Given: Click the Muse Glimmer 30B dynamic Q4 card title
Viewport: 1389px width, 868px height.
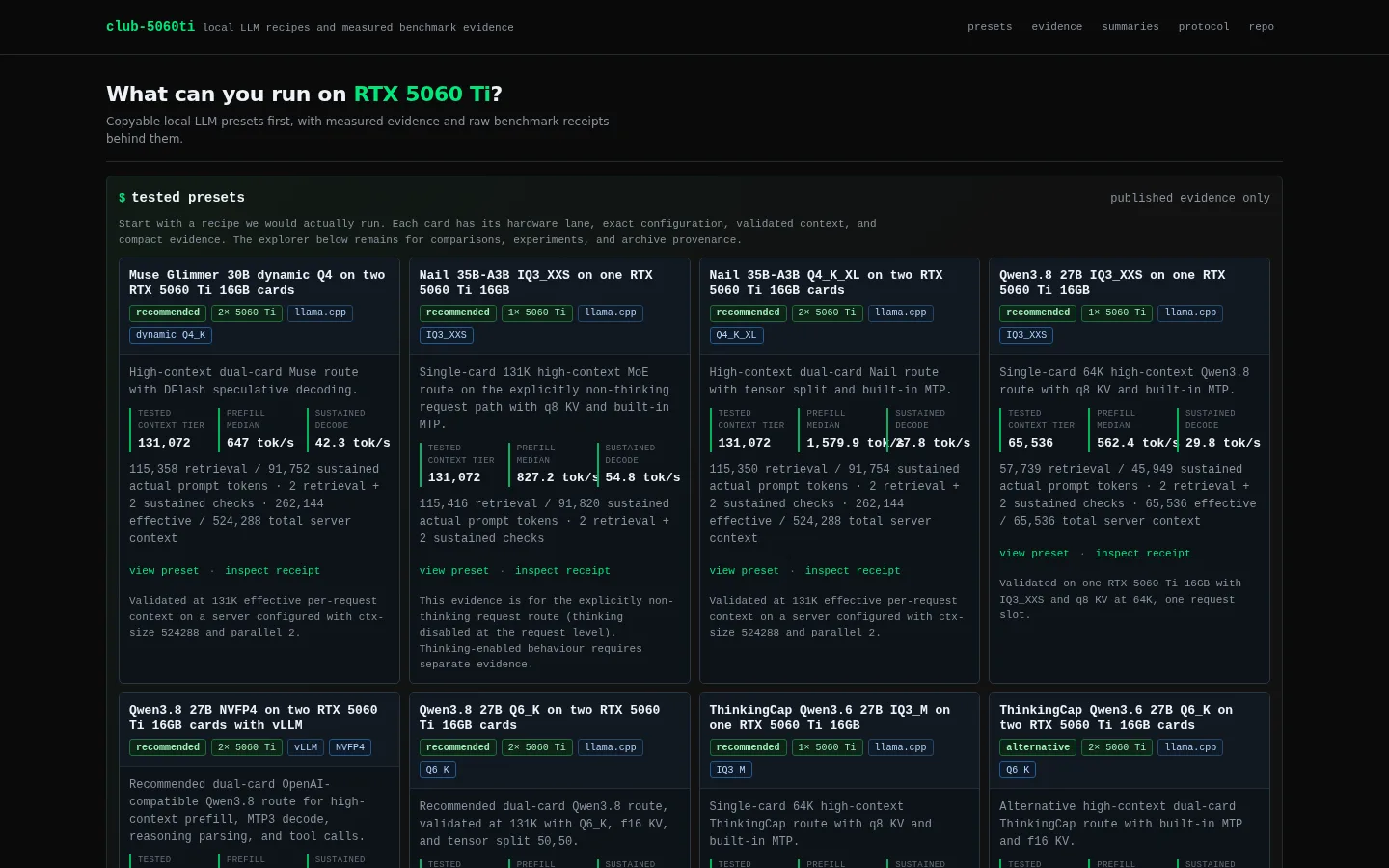Looking at the screenshot, I should point(258,283).
